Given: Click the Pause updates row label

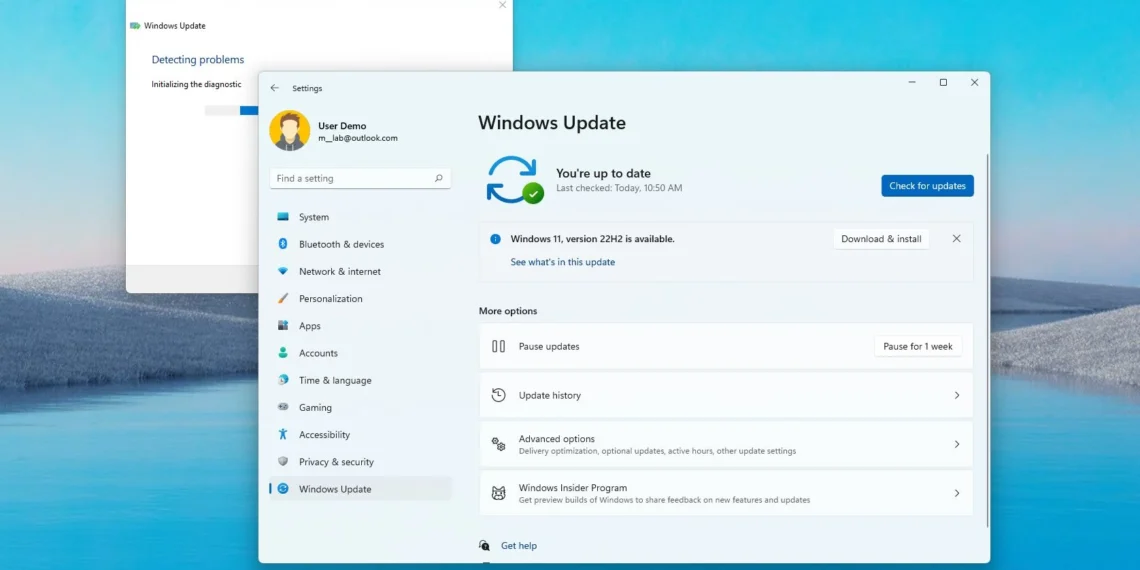Looking at the screenshot, I should coord(549,346).
